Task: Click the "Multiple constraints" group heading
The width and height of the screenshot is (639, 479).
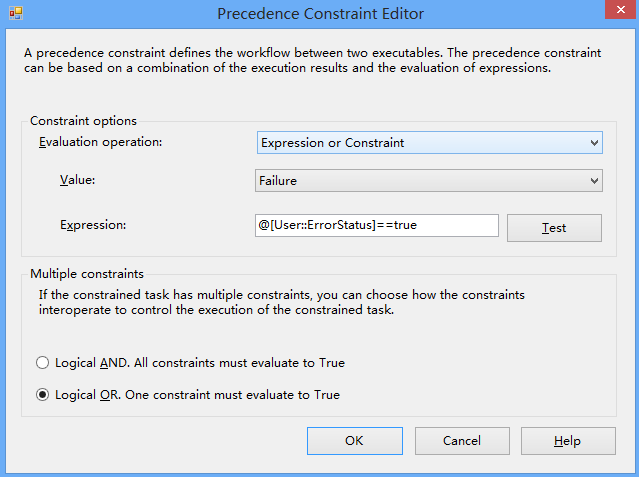Action: coord(87,273)
